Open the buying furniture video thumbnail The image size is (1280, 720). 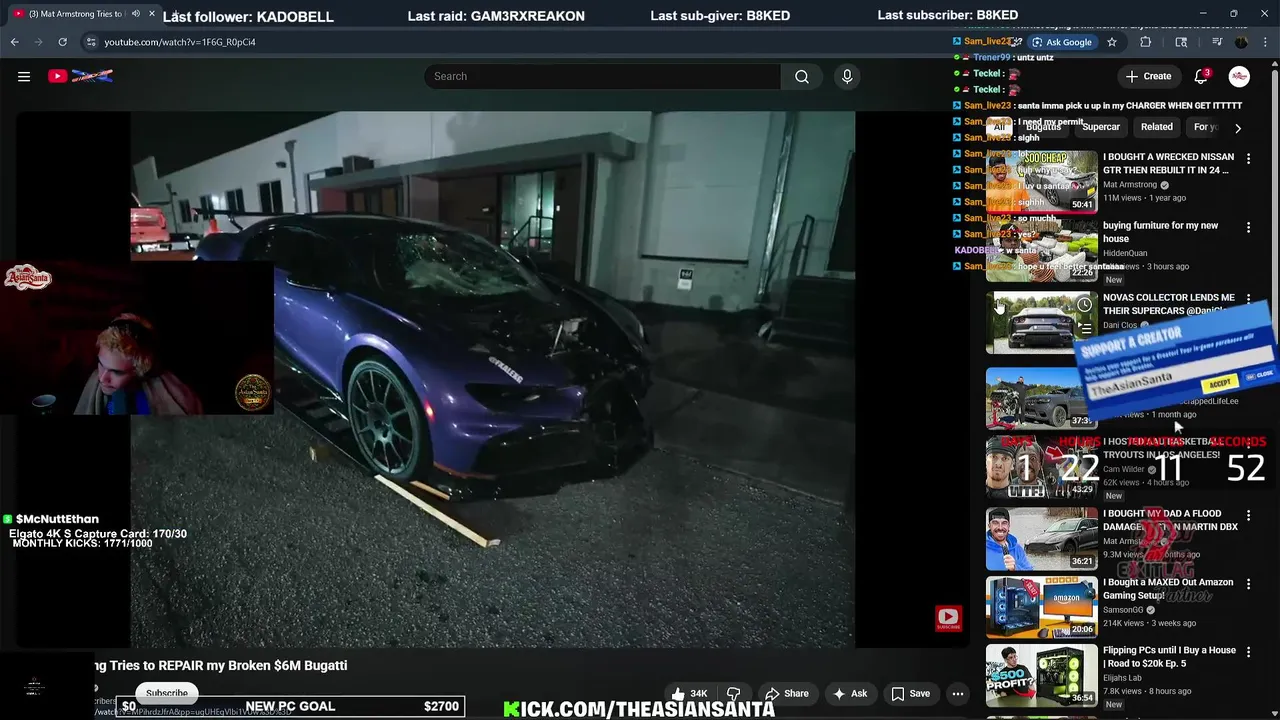tap(1041, 250)
